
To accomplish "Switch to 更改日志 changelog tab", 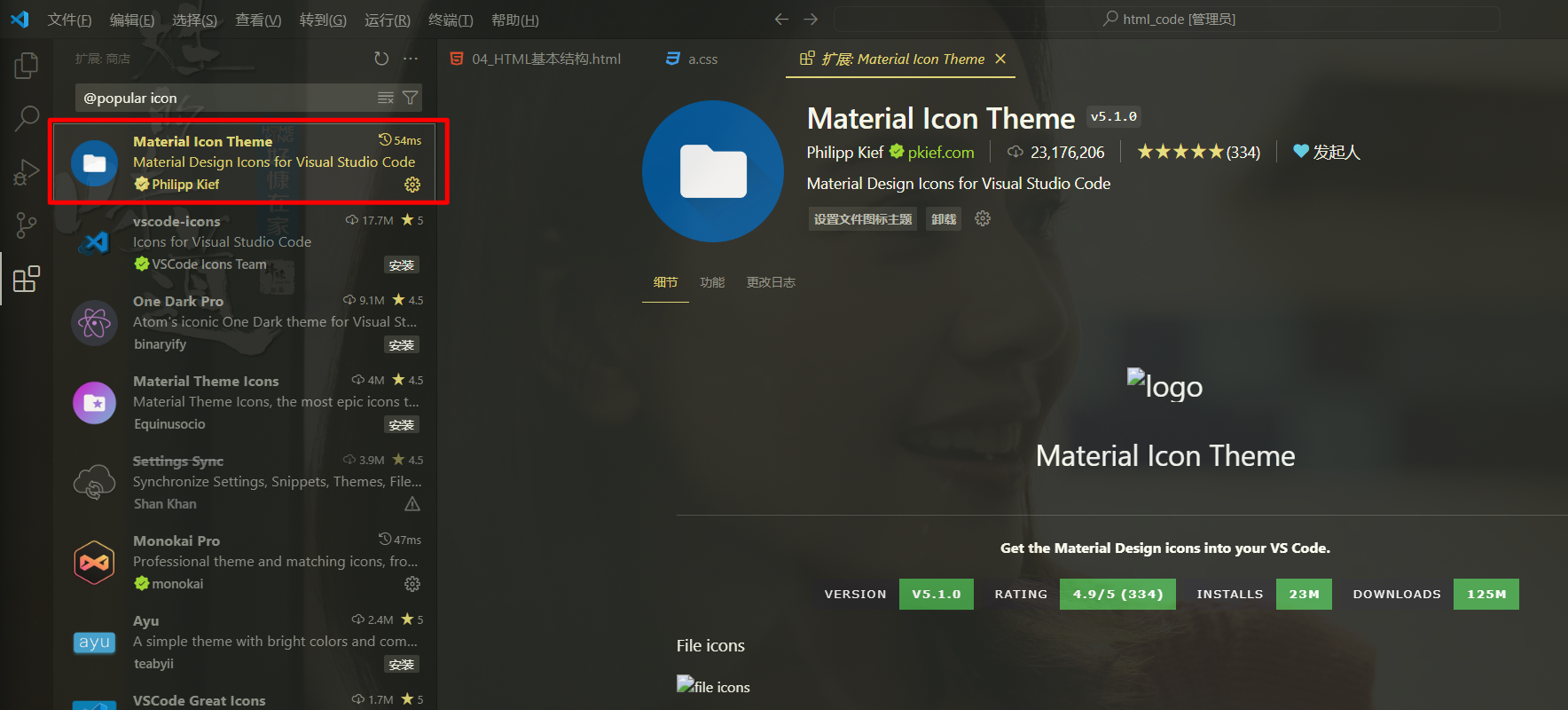I will tap(771, 282).
